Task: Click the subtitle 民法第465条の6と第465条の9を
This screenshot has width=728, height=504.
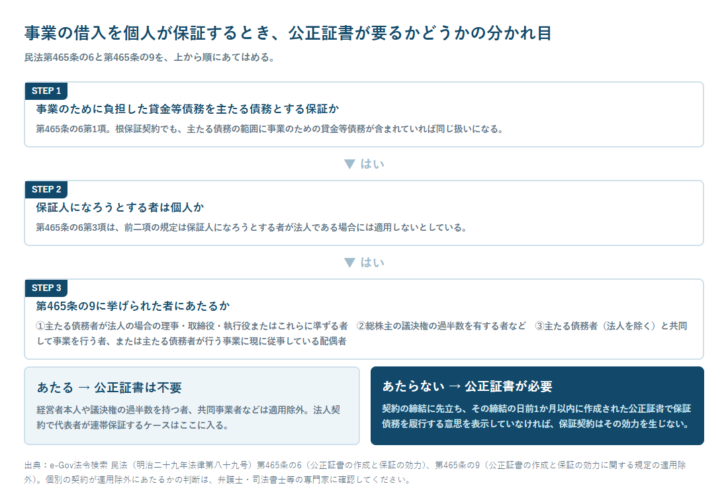Action: click(150, 58)
